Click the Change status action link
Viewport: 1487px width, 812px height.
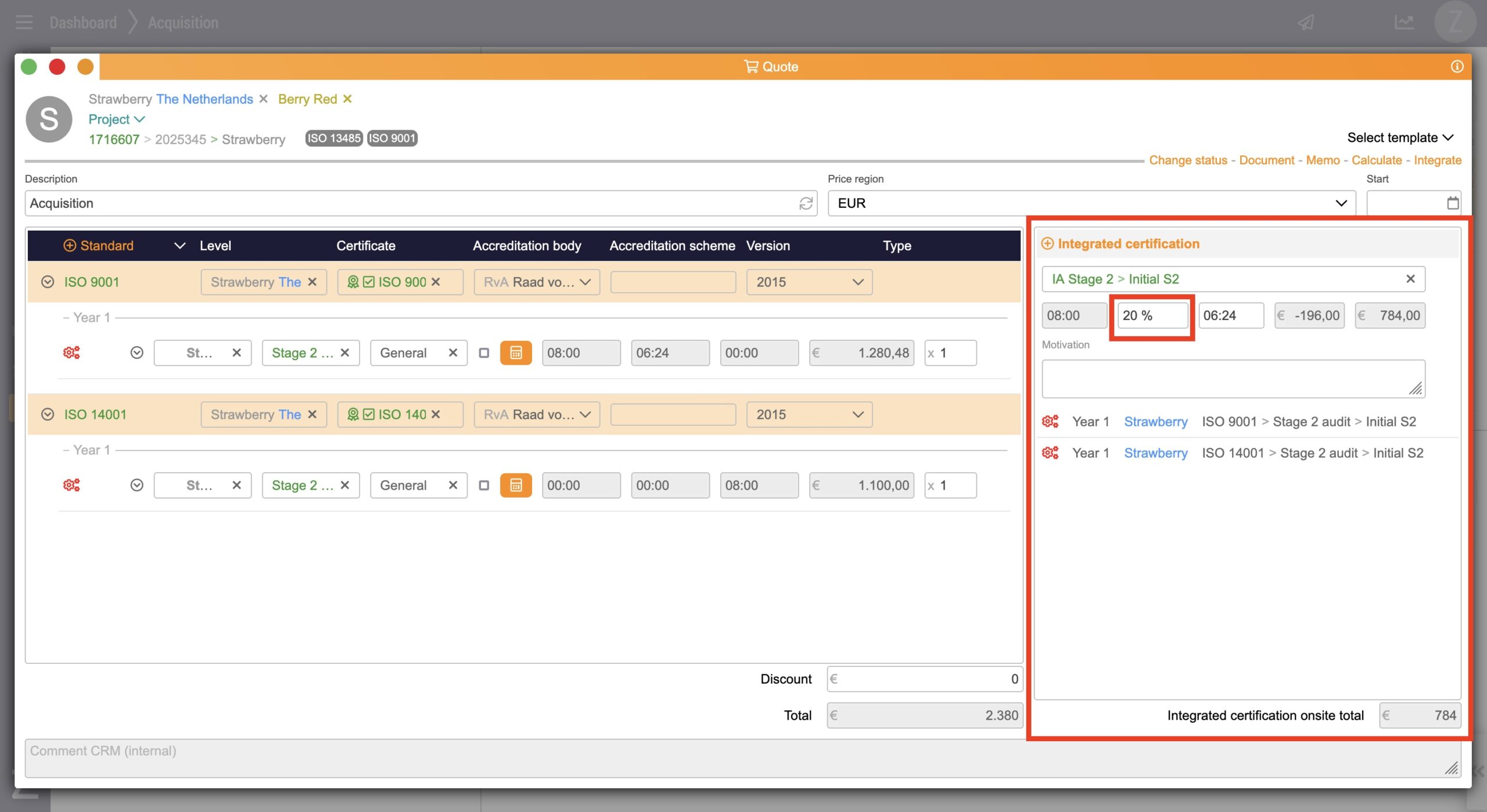[x=1188, y=160]
